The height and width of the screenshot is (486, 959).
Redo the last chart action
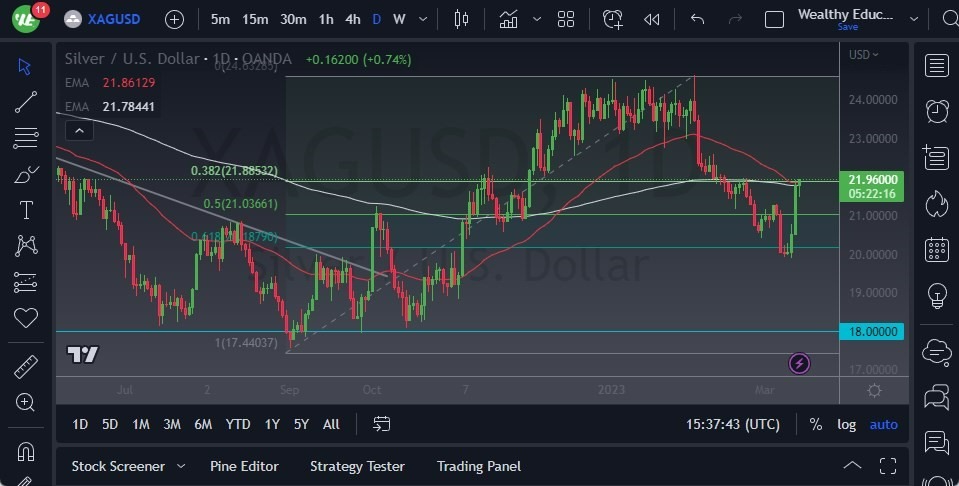point(735,20)
